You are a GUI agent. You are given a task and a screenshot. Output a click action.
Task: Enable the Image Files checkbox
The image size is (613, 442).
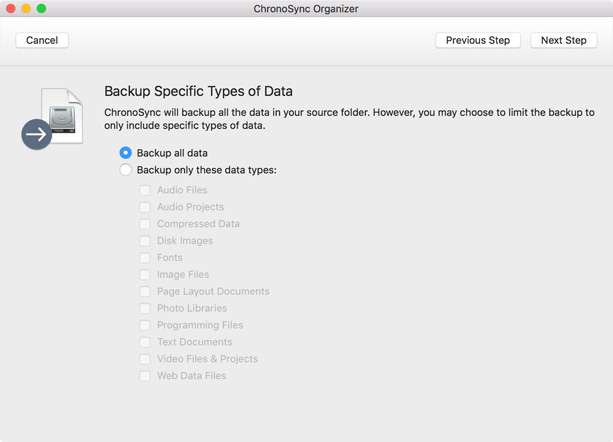click(145, 274)
